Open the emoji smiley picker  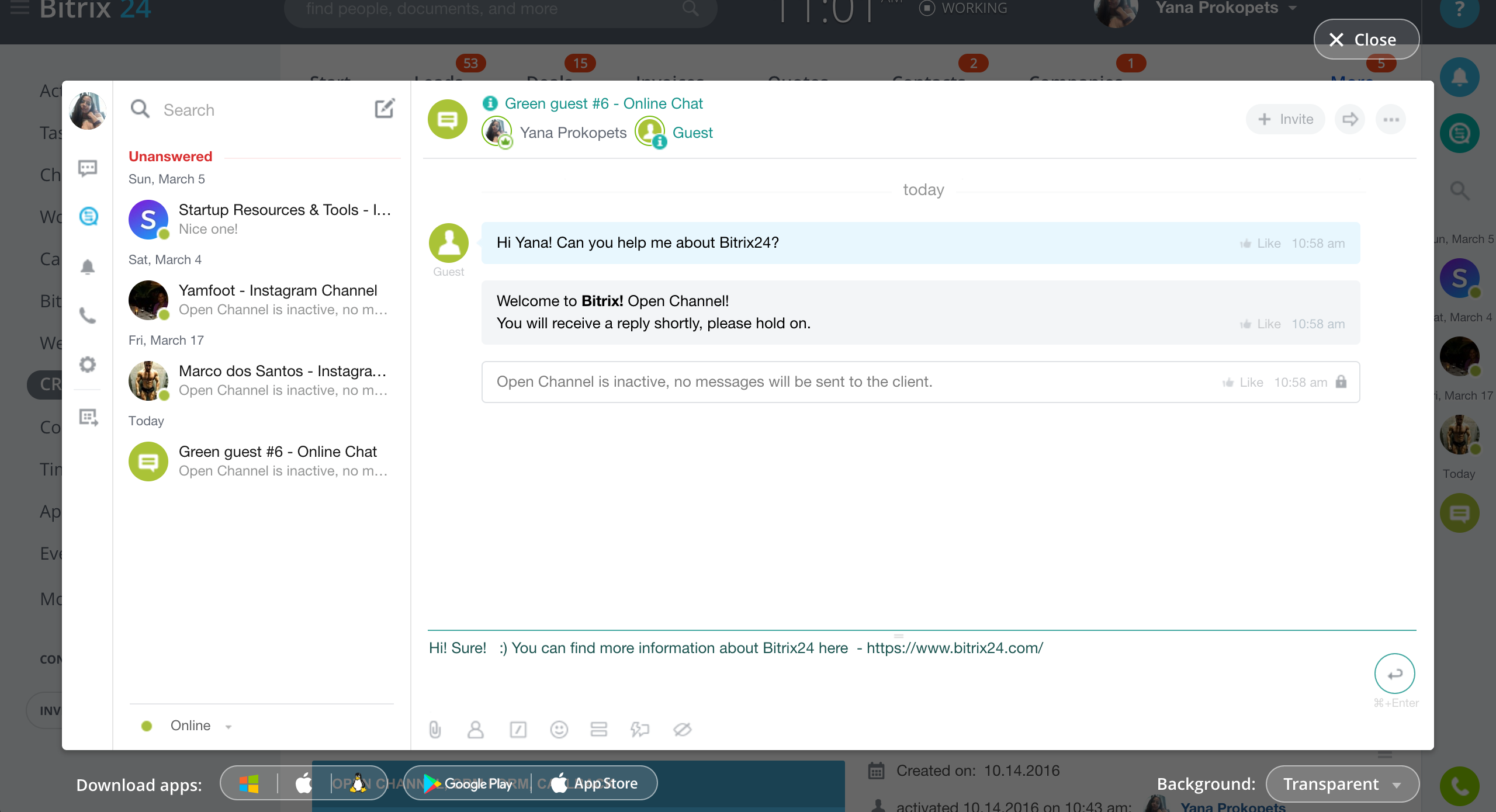[x=559, y=729]
